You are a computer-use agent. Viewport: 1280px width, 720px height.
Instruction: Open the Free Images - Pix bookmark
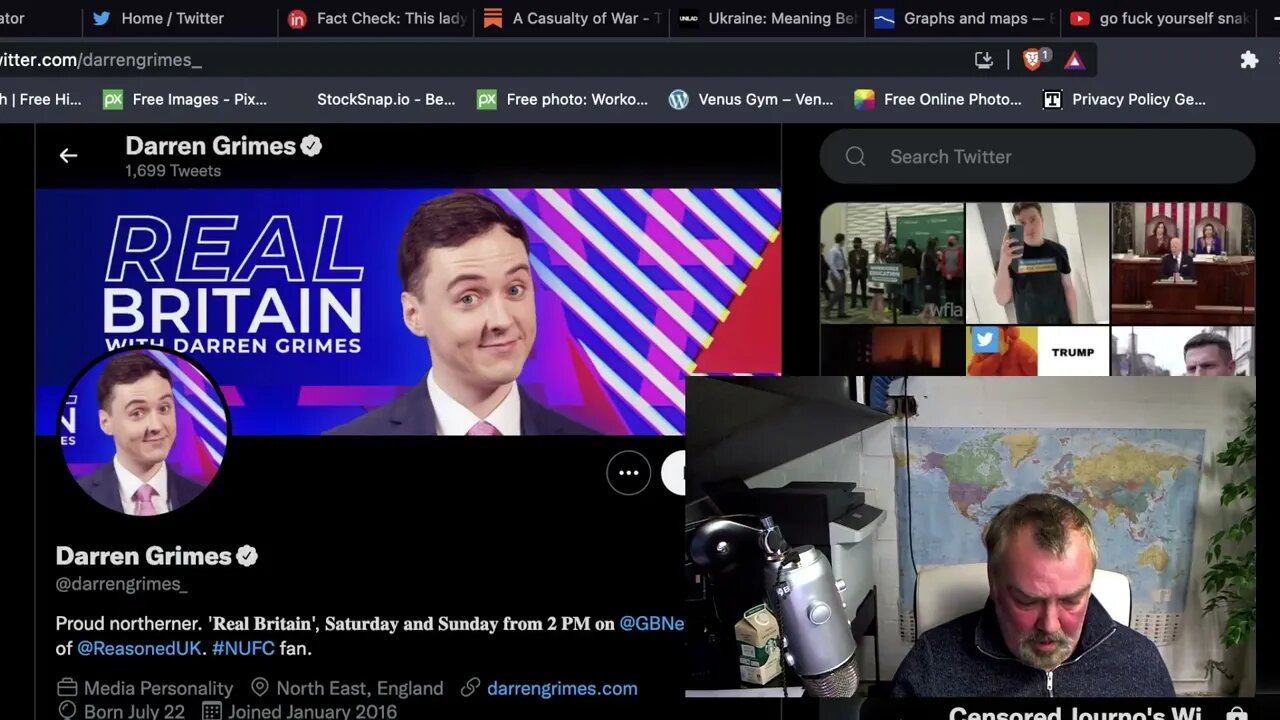pos(186,99)
